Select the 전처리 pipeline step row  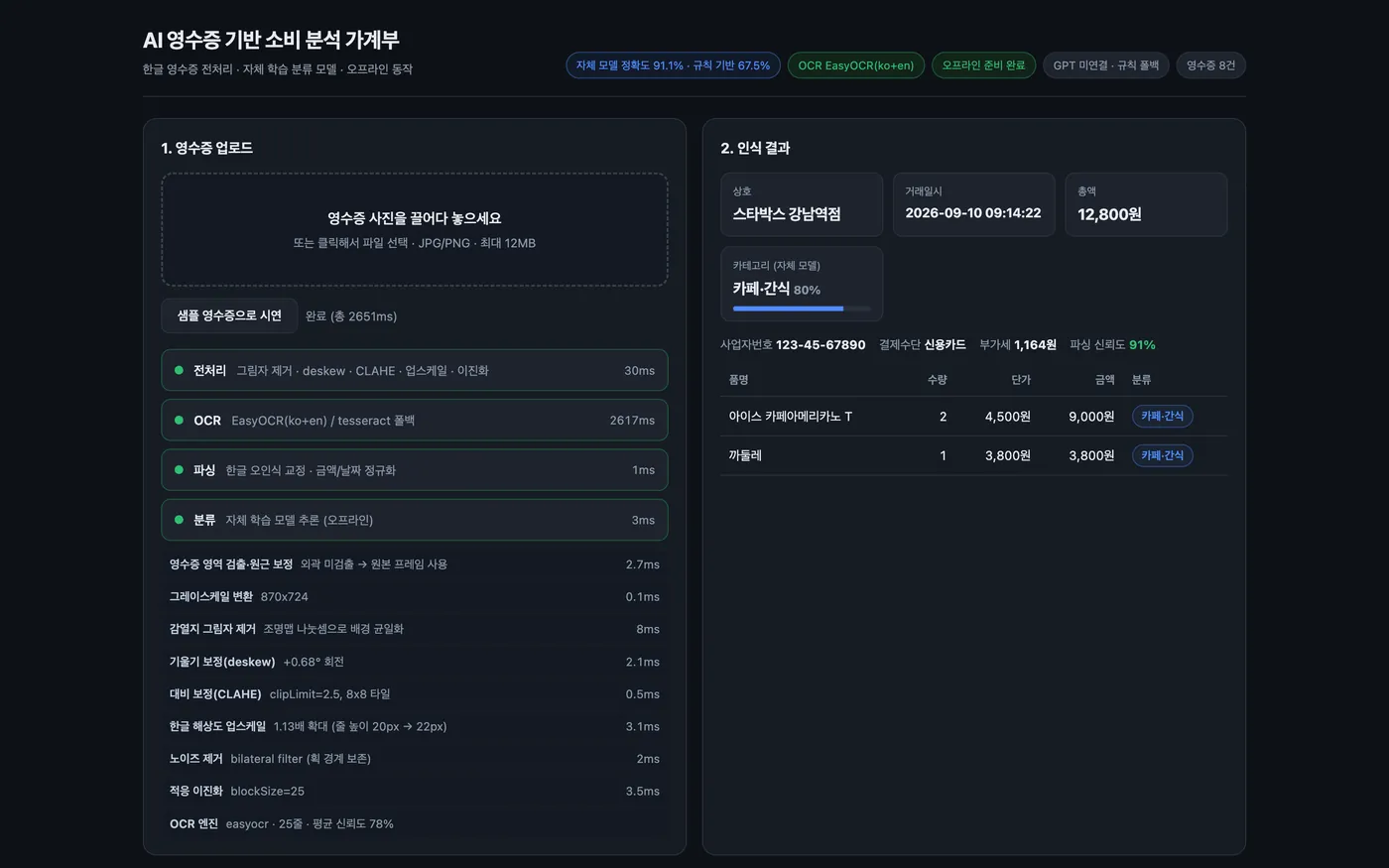tap(415, 370)
